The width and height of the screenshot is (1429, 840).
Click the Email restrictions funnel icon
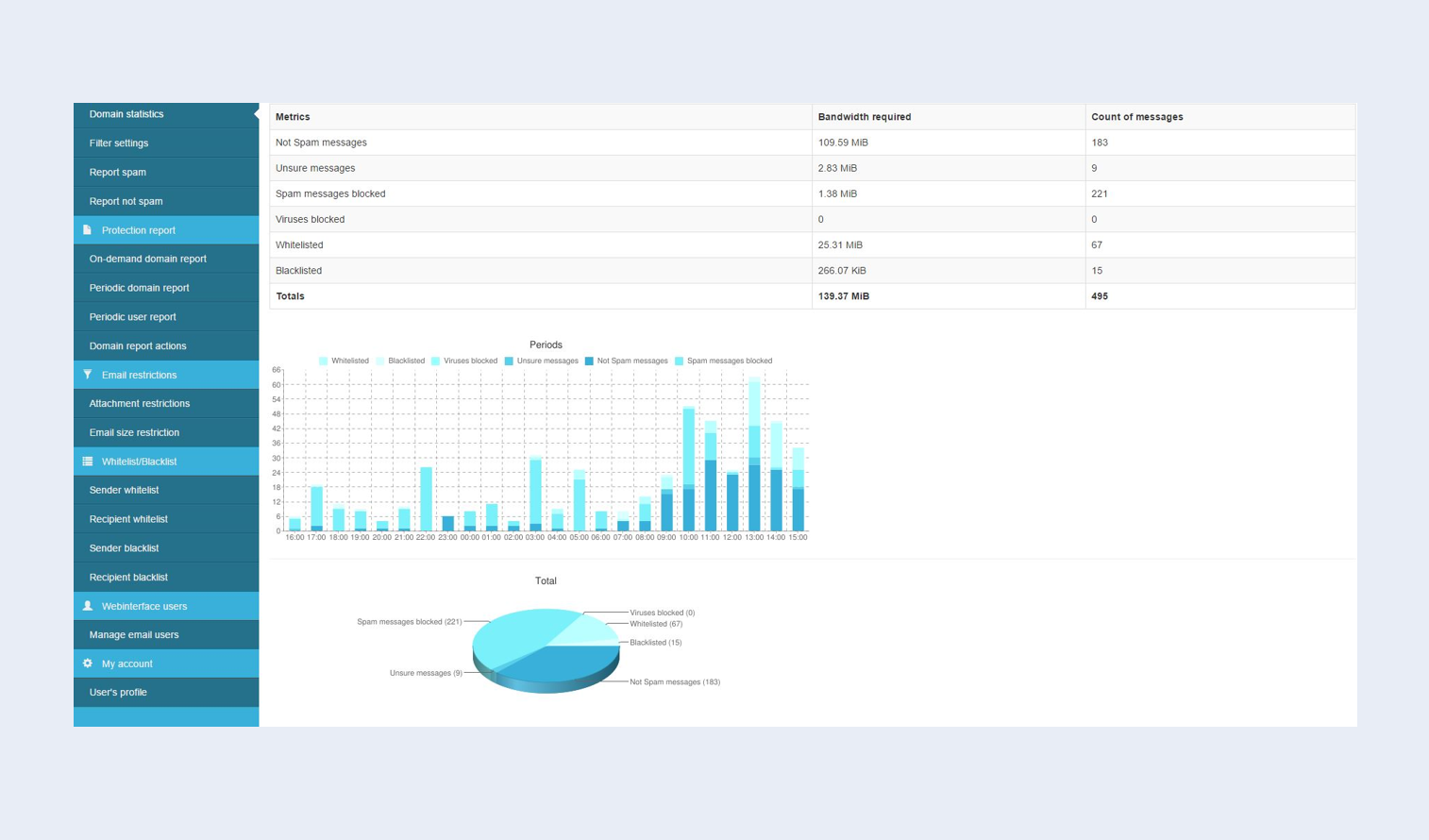(88, 375)
